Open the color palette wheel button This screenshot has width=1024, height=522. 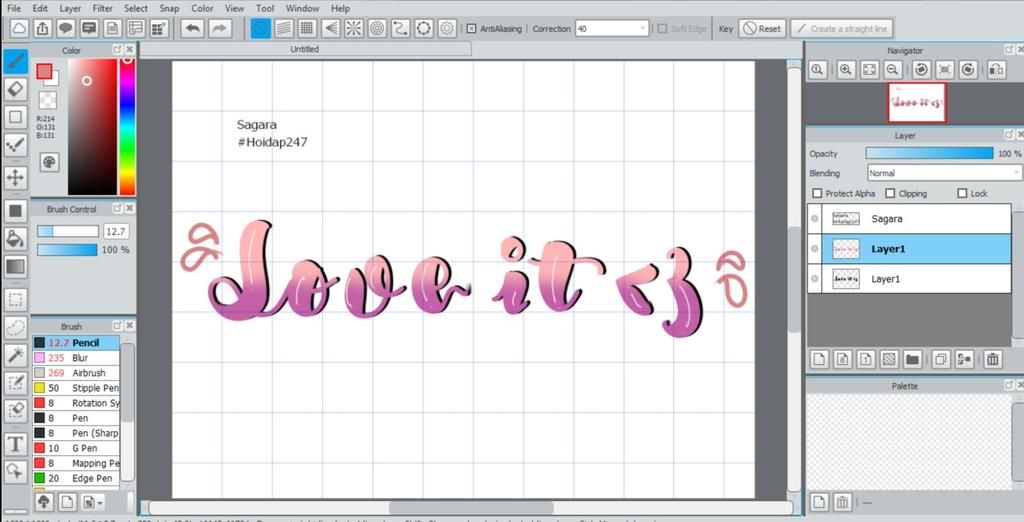(49, 162)
